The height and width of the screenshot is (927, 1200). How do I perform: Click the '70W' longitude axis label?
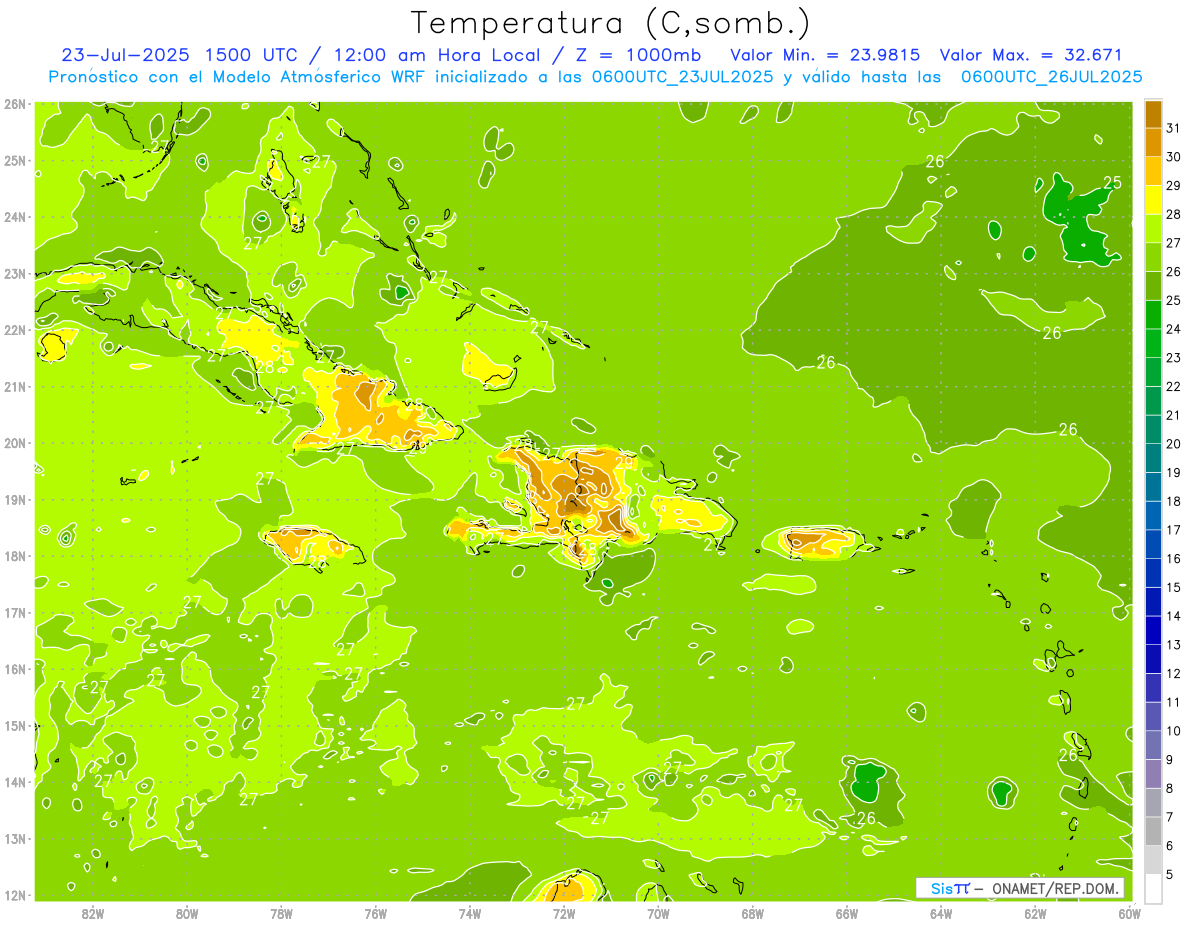coord(658,913)
